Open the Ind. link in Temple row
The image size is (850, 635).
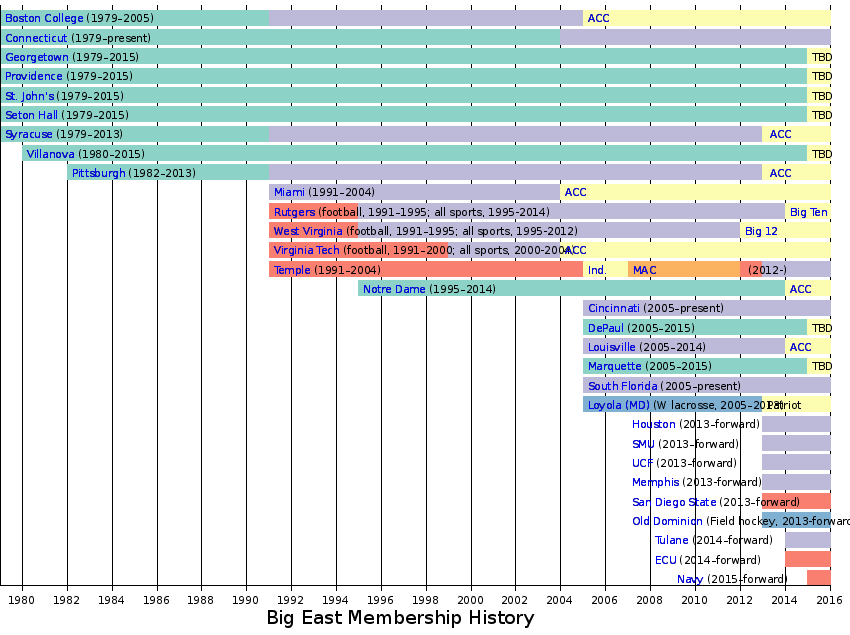pos(597,270)
